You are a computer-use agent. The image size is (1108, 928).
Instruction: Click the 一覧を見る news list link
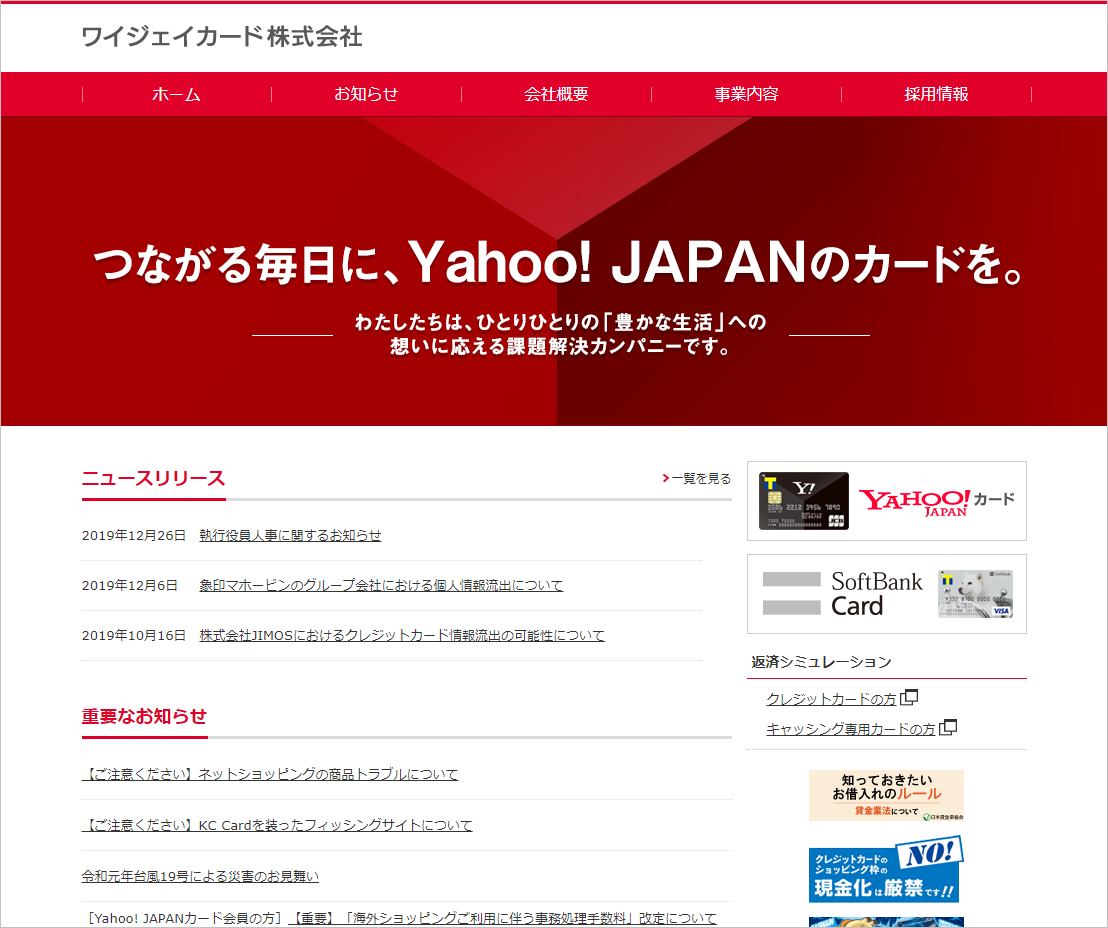coord(699,479)
